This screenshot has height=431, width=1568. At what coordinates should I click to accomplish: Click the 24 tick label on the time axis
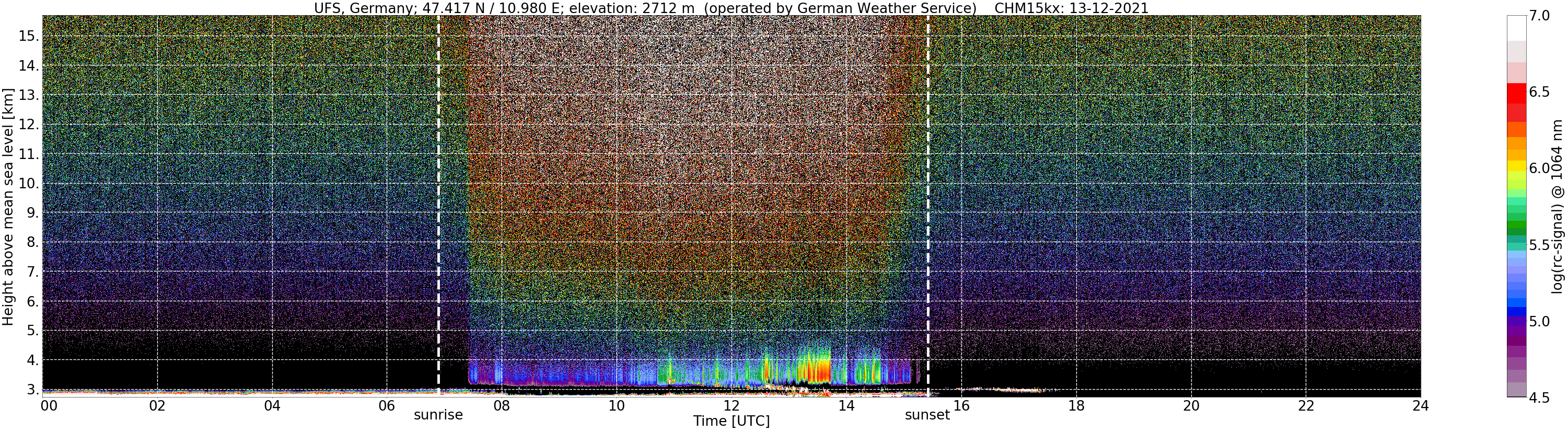(1421, 405)
